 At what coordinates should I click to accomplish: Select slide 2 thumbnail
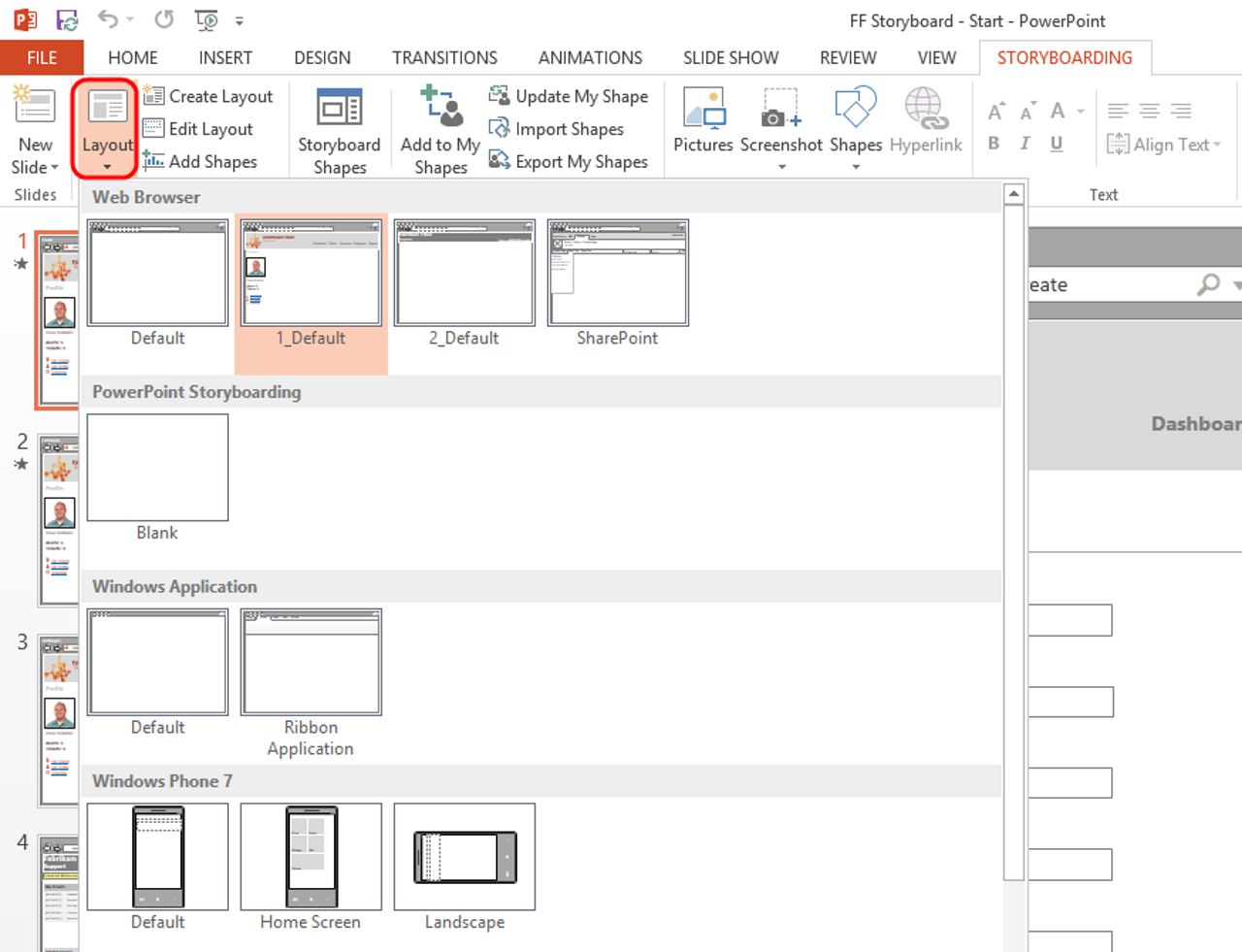point(58,520)
